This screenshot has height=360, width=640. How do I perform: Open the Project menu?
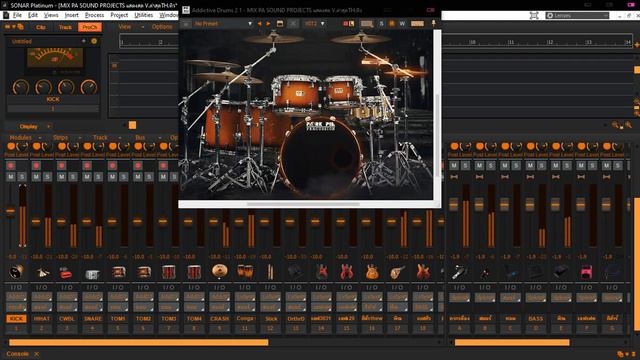(x=119, y=15)
